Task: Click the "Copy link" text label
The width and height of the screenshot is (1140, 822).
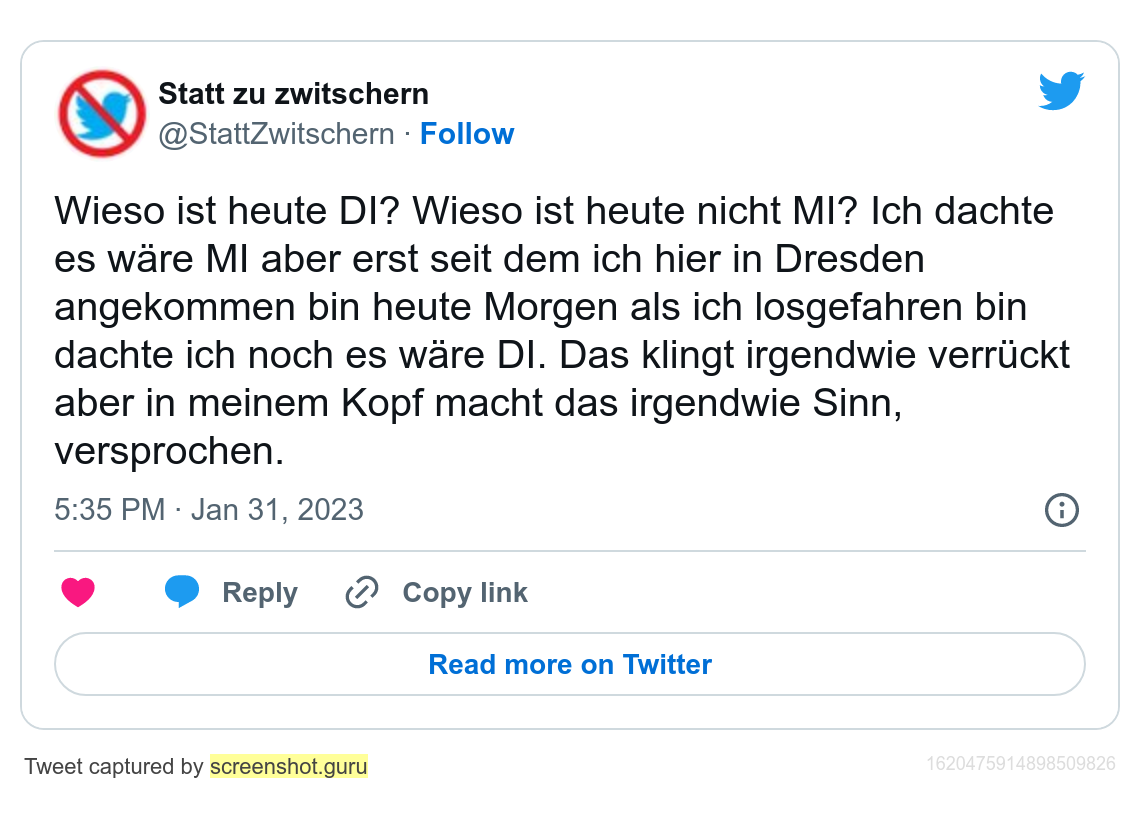Action: (465, 593)
